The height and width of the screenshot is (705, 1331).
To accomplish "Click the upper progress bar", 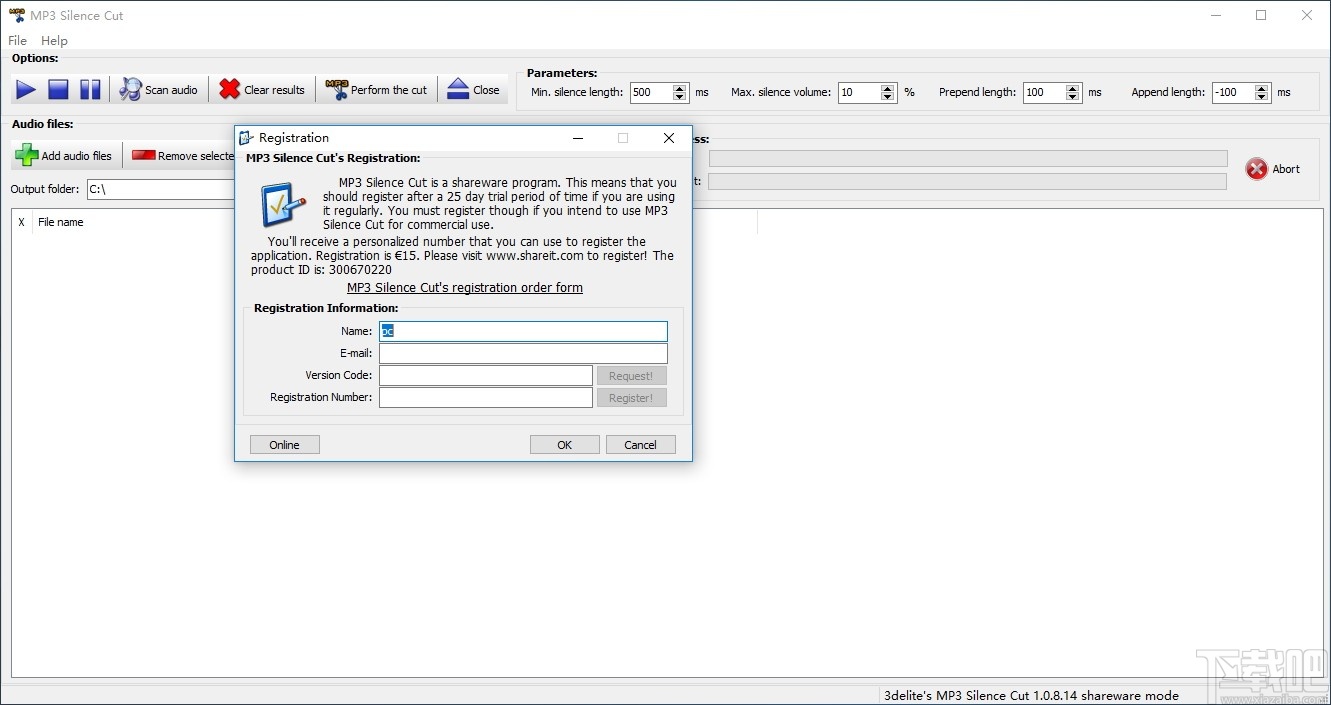I will (x=968, y=158).
